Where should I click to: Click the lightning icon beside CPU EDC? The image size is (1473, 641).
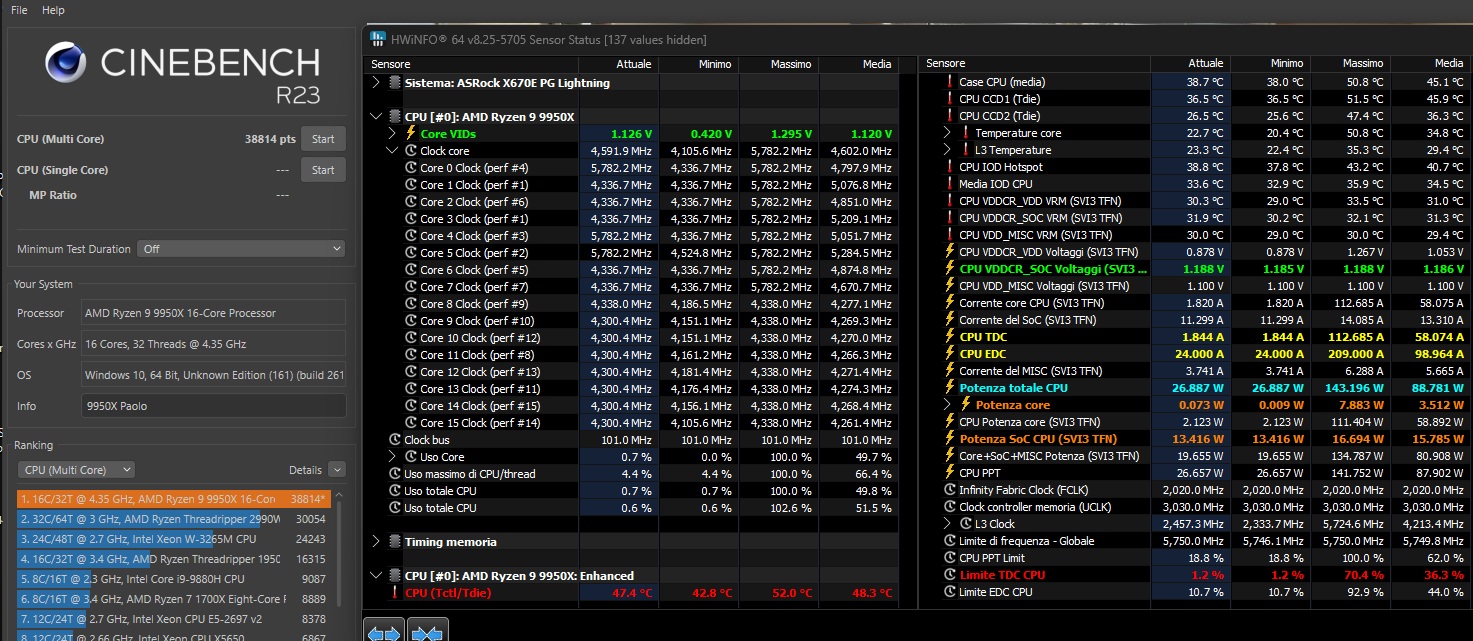(950, 354)
